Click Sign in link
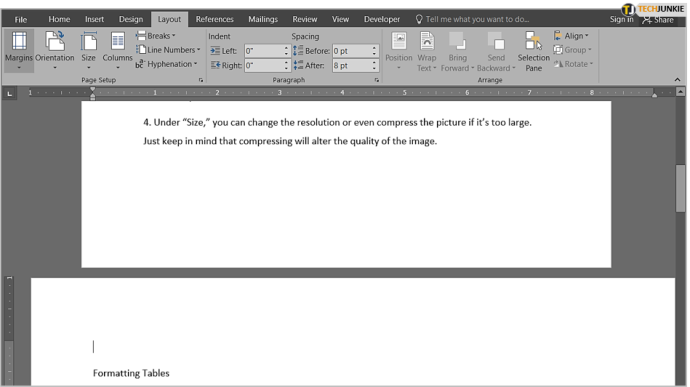Viewport: 690px width, 387px height. tap(621, 19)
